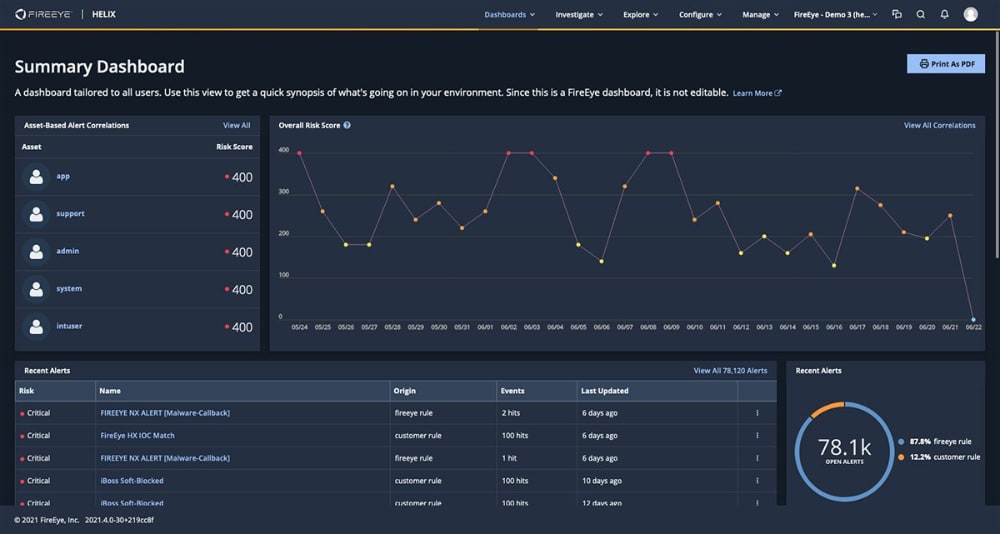Sort by the Risk column header

coord(55,390)
